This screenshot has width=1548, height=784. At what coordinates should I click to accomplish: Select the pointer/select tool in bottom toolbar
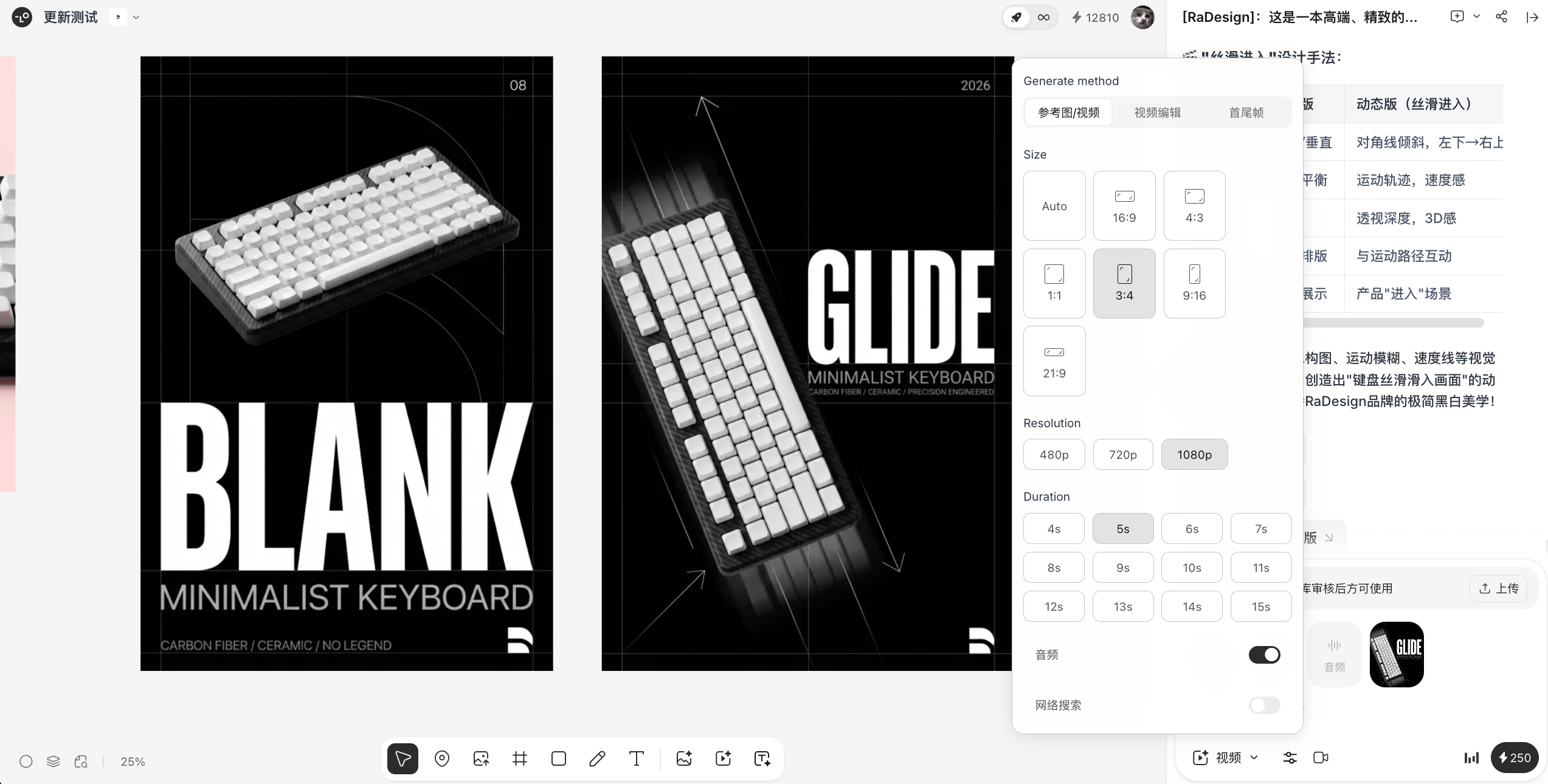pos(403,758)
